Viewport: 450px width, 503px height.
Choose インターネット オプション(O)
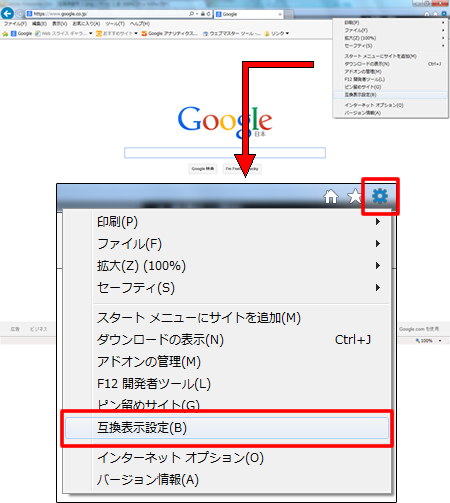(x=180, y=458)
